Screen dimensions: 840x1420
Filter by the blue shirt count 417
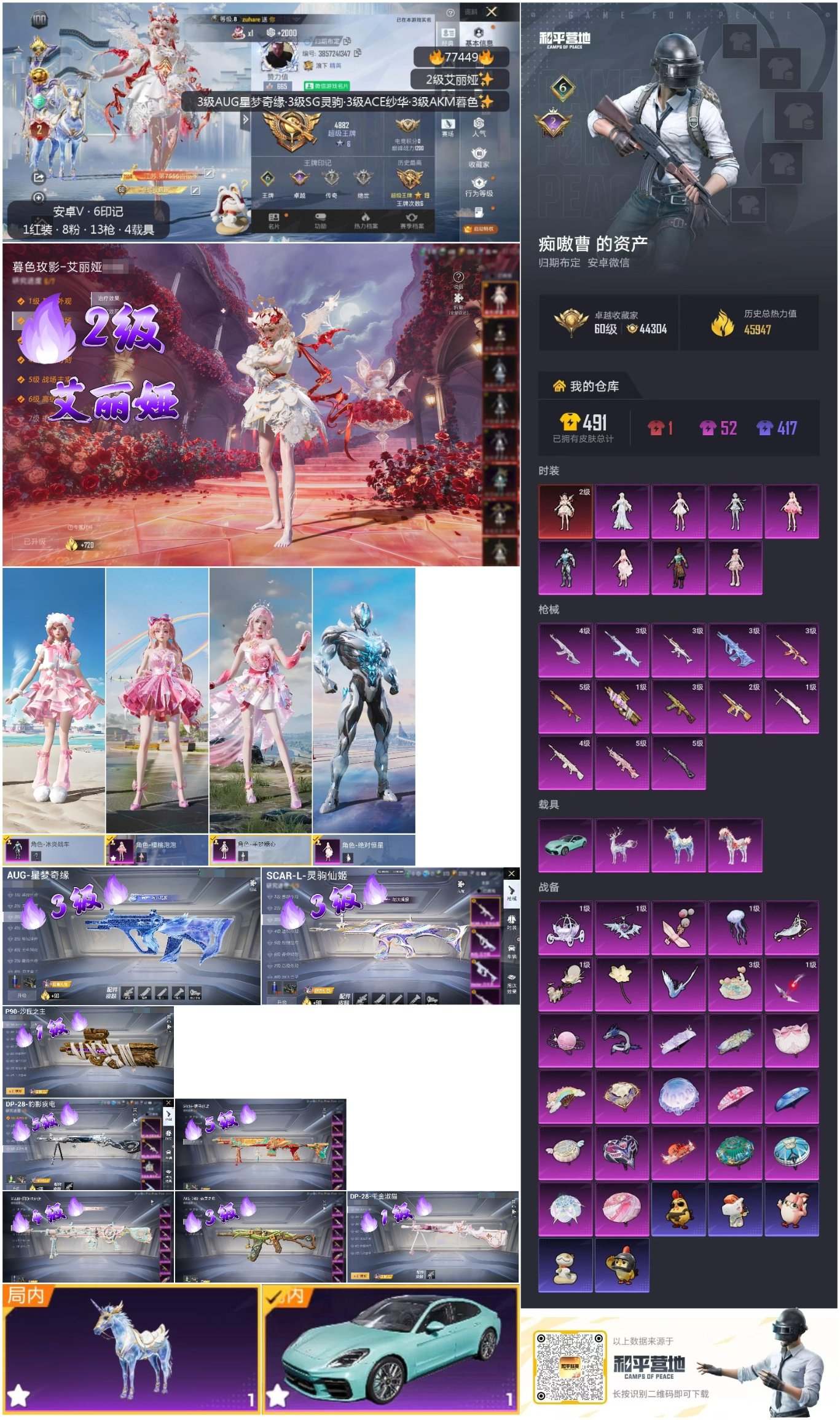pos(777,428)
